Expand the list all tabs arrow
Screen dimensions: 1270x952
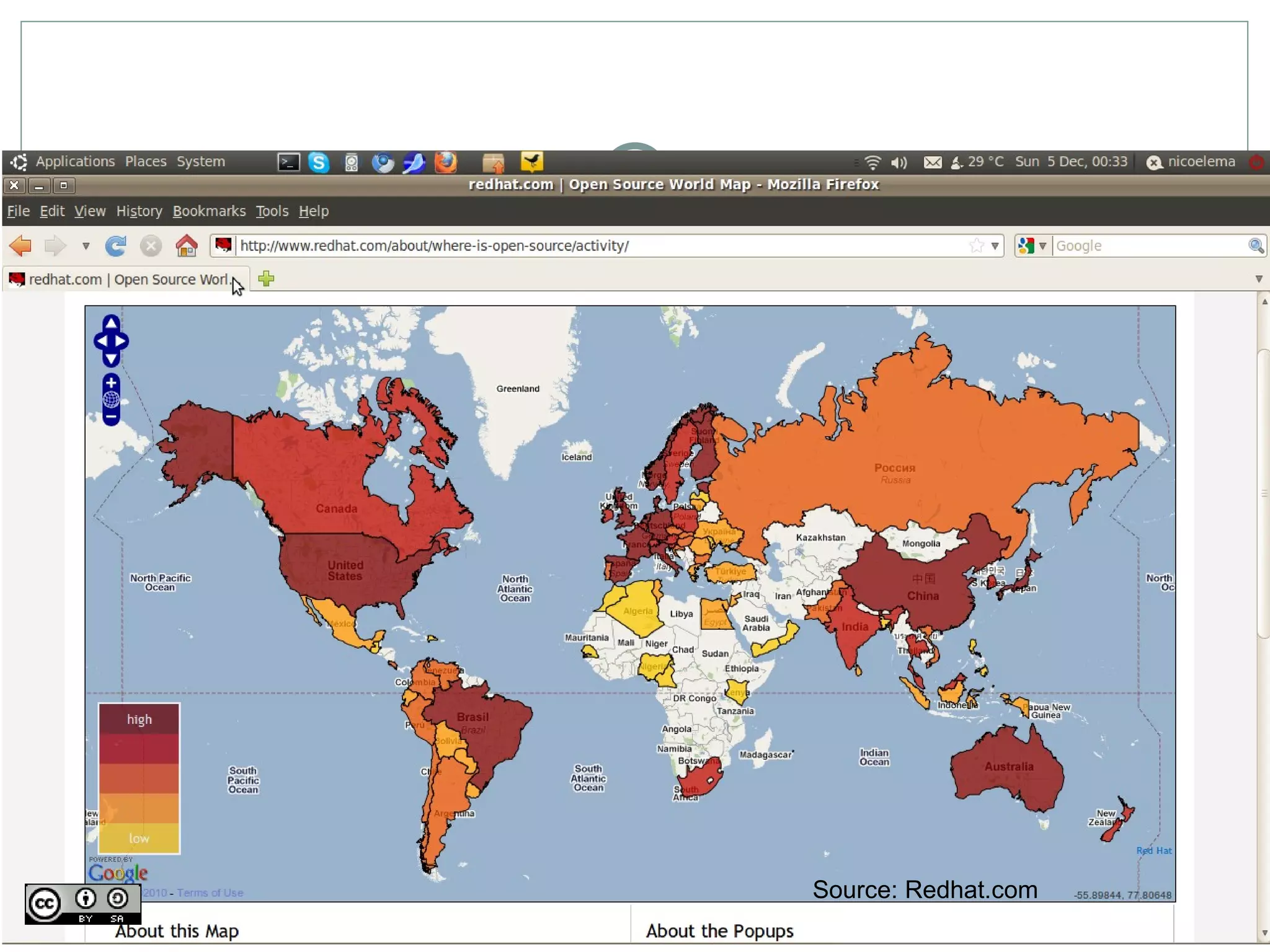(x=1259, y=279)
